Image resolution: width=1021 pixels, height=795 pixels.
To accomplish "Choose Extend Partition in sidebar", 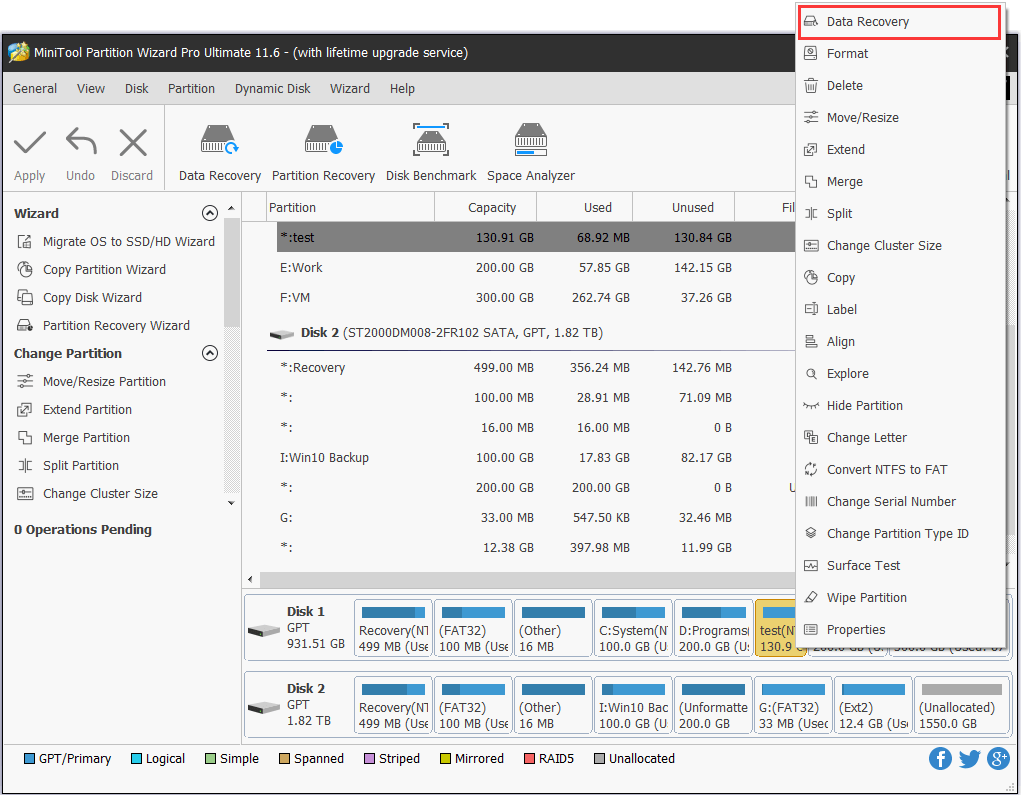I will click(x=74, y=410).
